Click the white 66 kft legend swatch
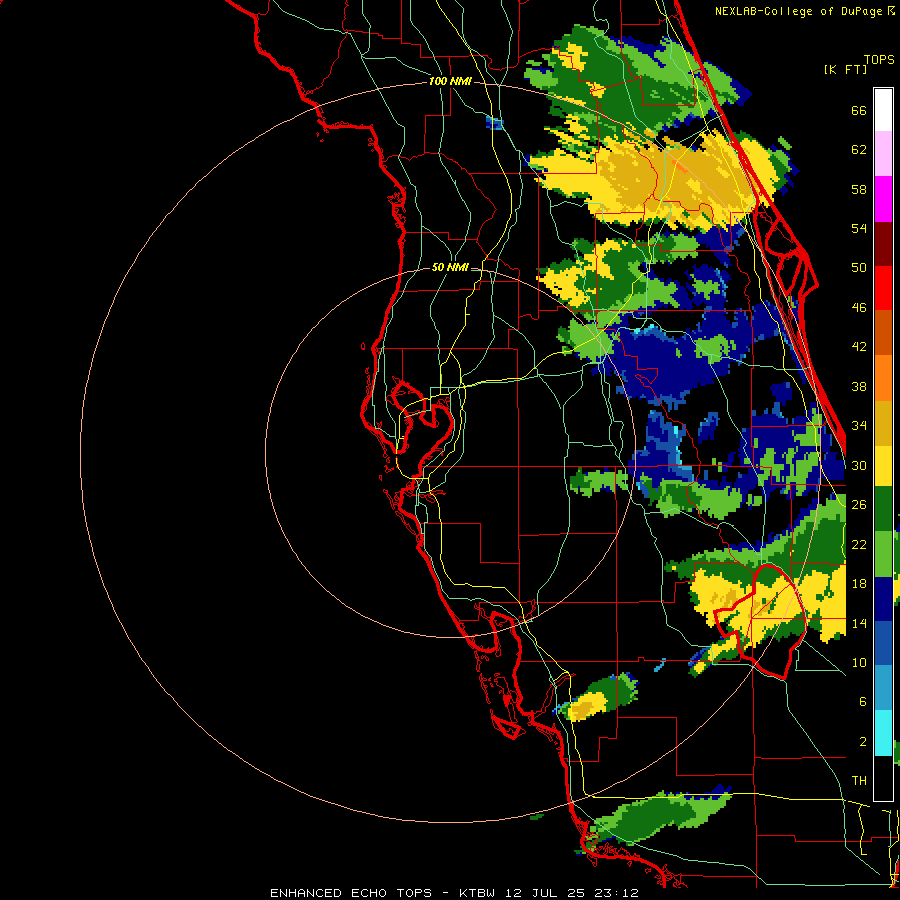Image resolution: width=900 pixels, height=900 pixels. coord(883,110)
